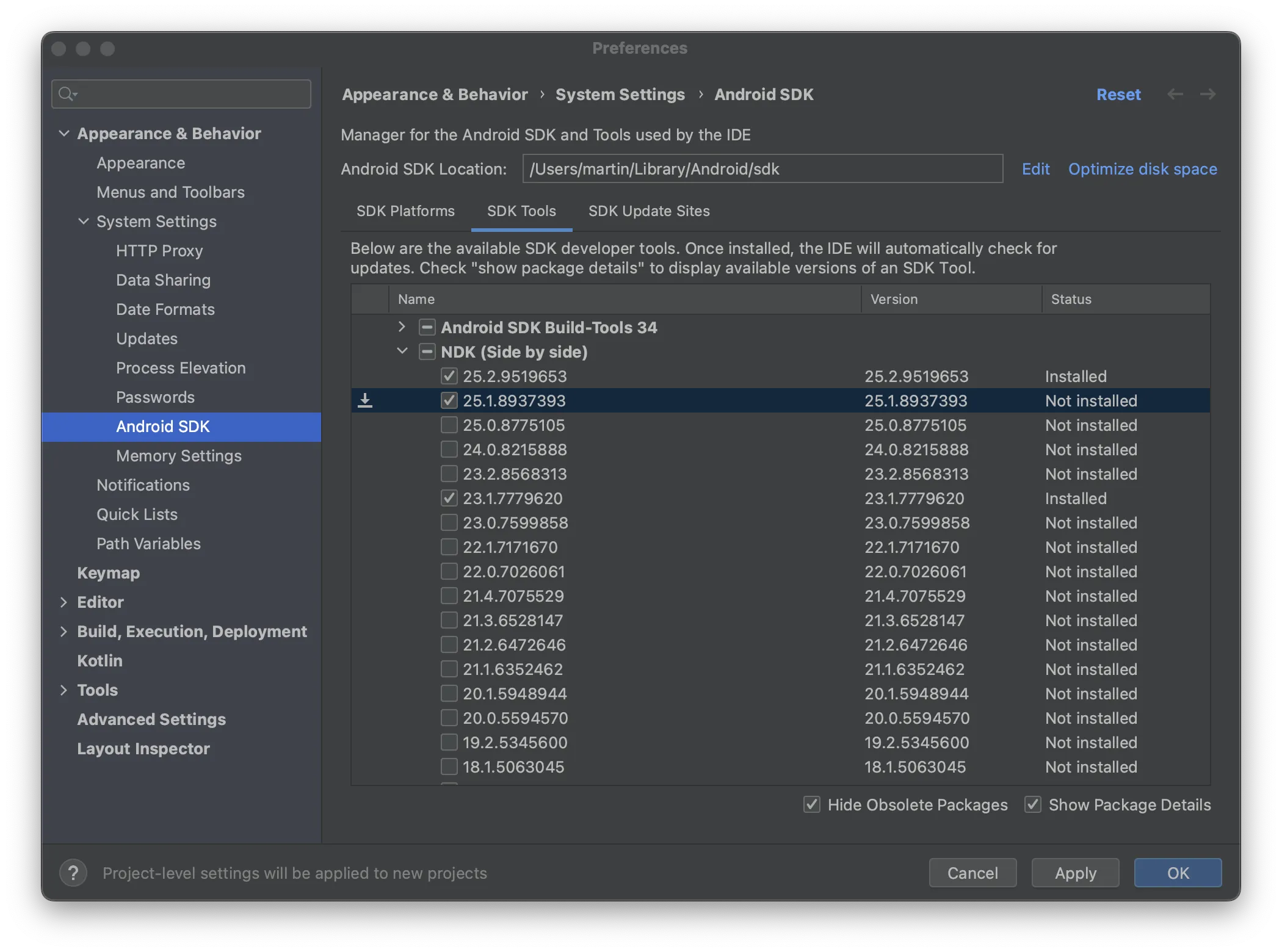
Task: Click the search magnifier icon
Action: click(x=66, y=94)
